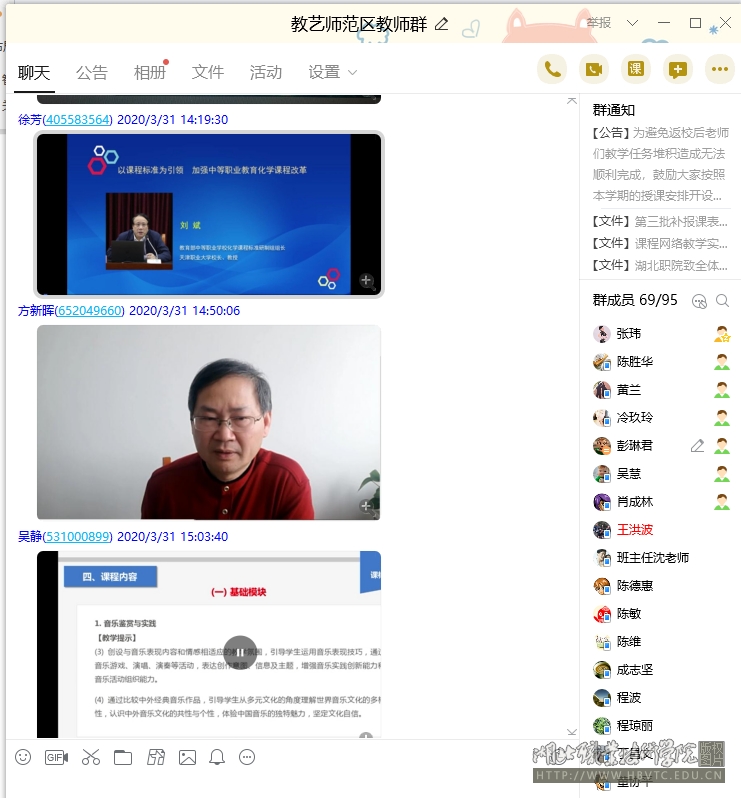Viewport: 741px width, 798px height.
Task: Open the dropdown chevron beside 举报
Action: 632,23
